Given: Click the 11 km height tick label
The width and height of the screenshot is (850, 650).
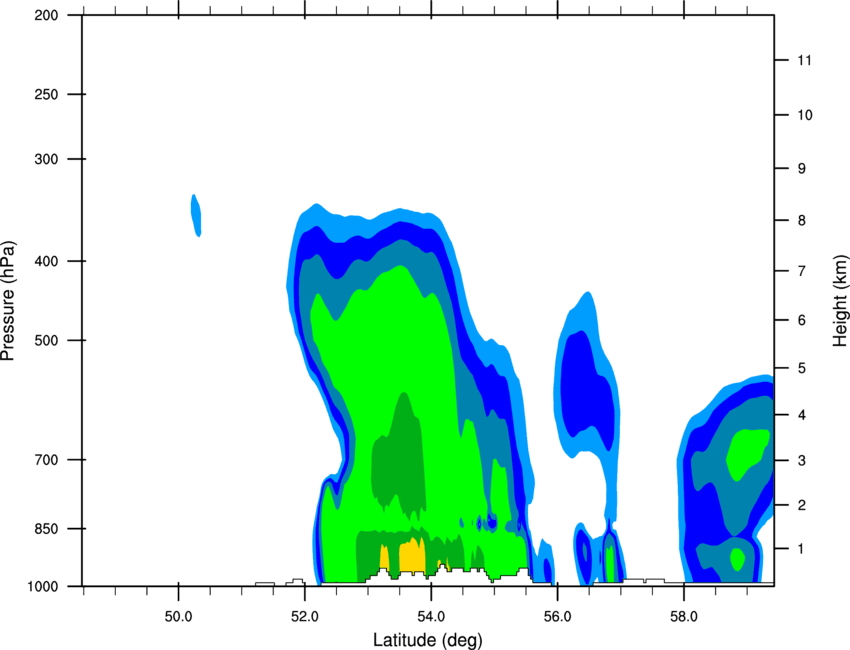Looking at the screenshot, I should coord(804,60).
